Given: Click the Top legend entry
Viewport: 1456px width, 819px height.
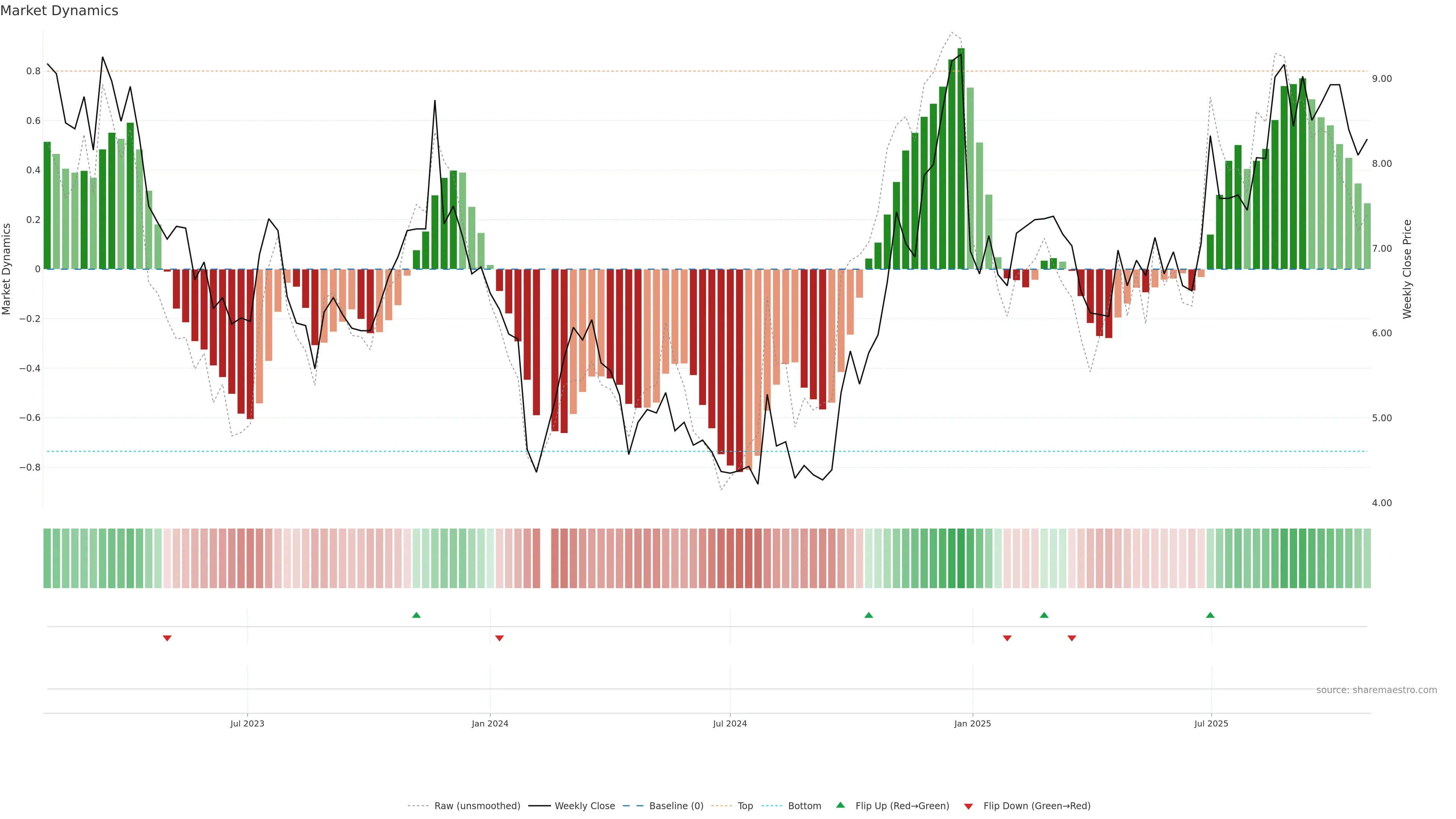Looking at the screenshot, I should point(745,805).
